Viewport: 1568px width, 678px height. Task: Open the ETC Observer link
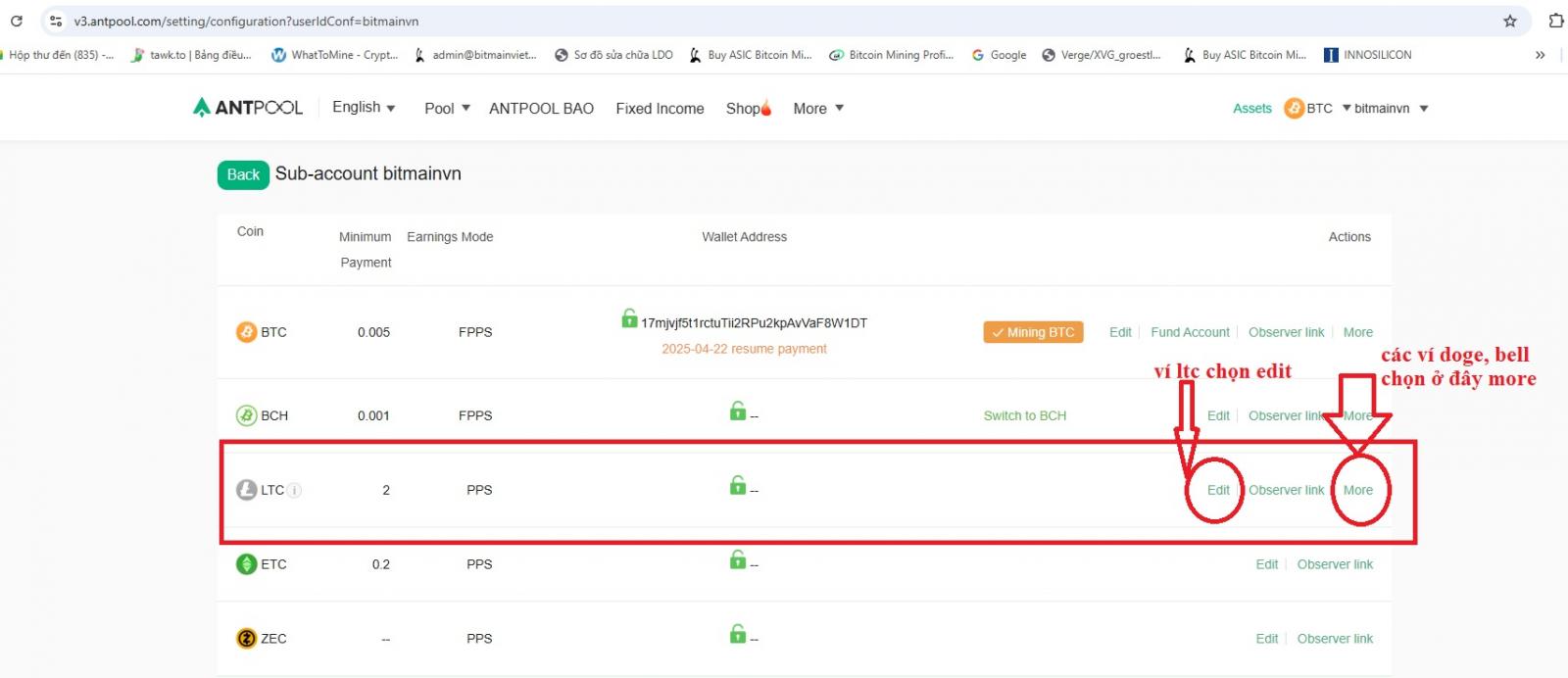click(1335, 564)
